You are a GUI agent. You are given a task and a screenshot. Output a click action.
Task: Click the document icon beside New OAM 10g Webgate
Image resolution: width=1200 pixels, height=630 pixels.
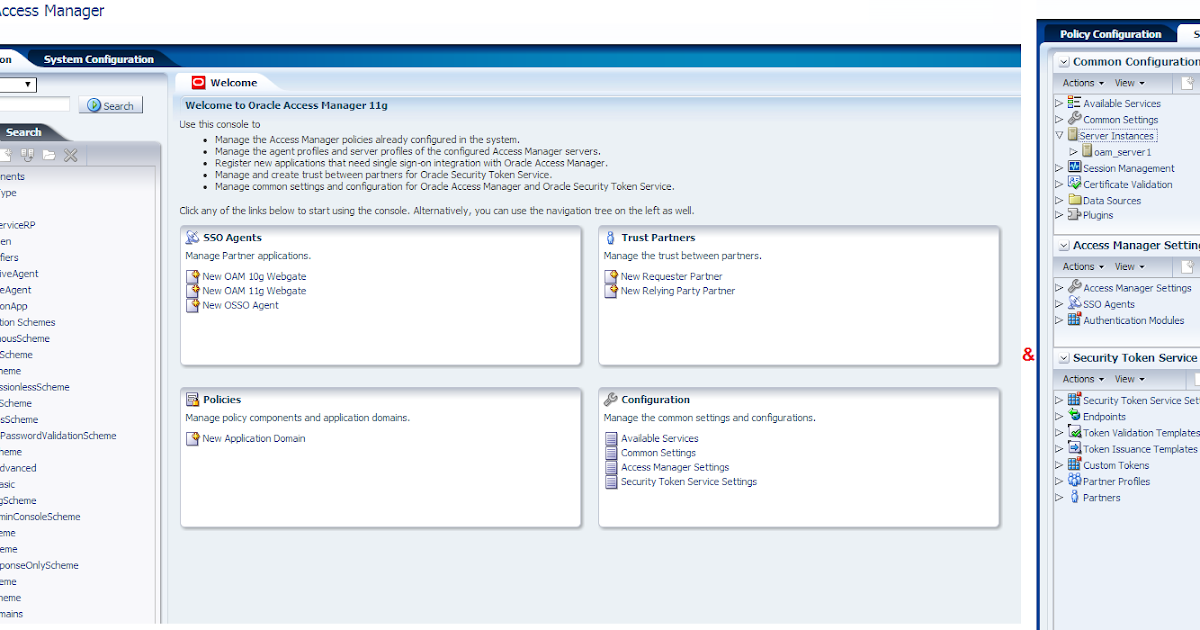coord(193,277)
